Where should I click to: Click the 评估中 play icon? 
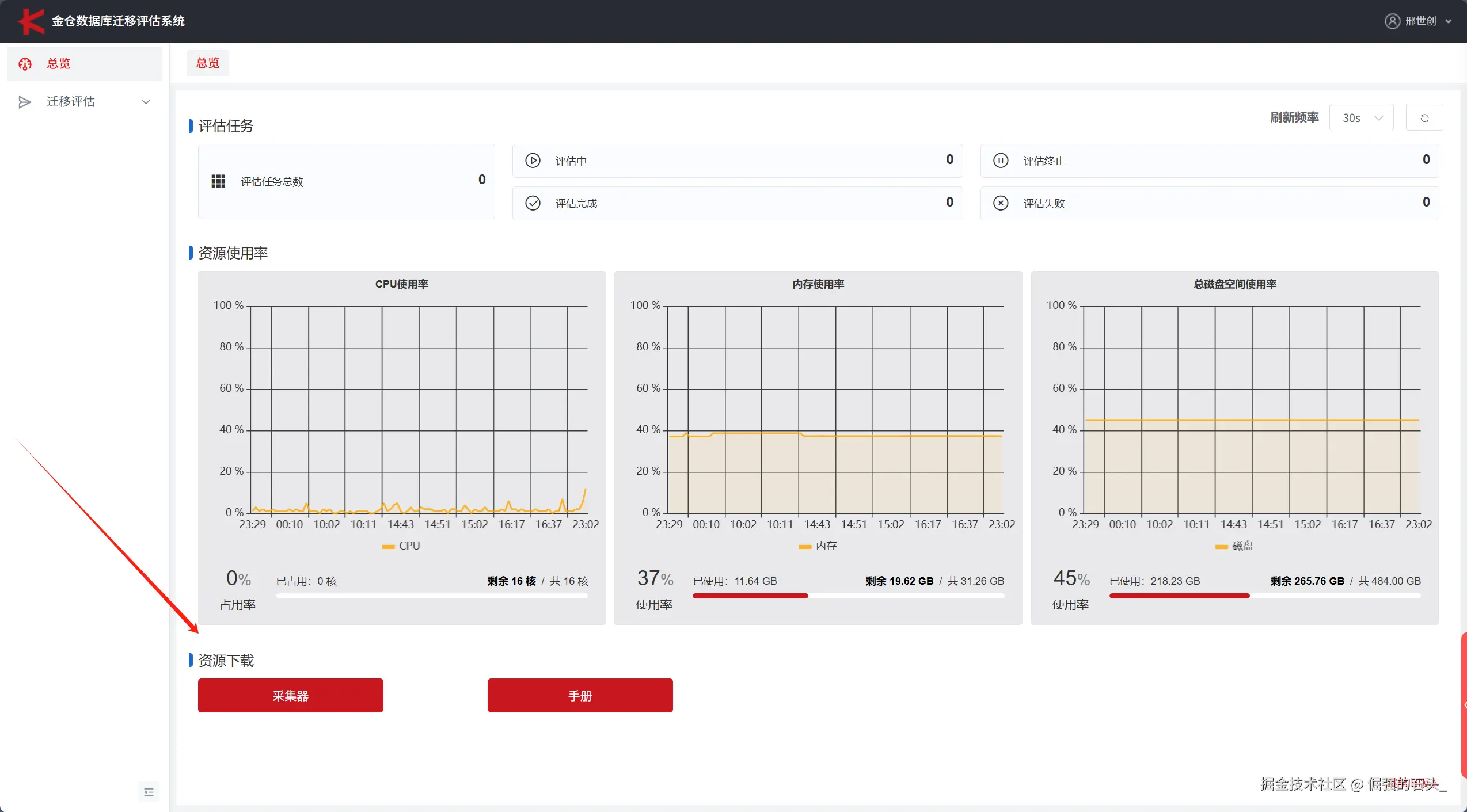click(x=533, y=161)
